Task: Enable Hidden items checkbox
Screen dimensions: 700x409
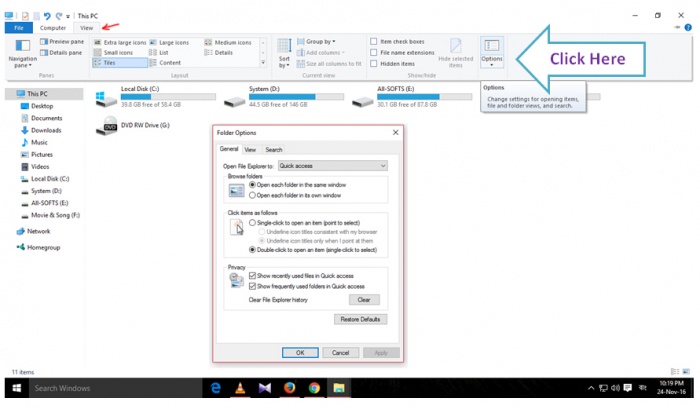Action: click(374, 64)
